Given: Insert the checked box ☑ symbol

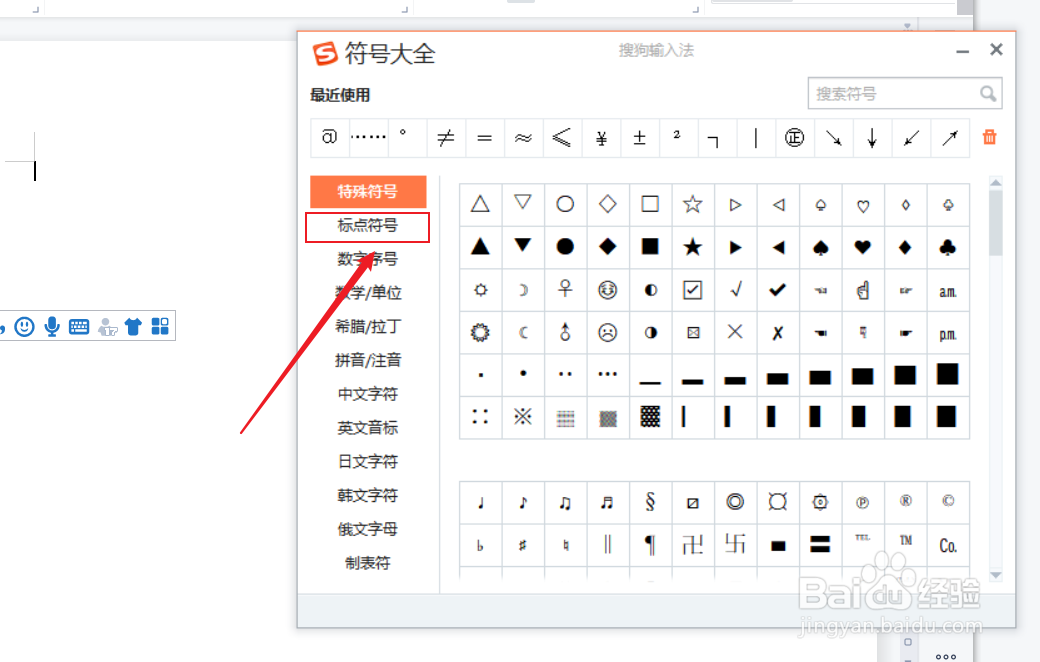Looking at the screenshot, I should click(x=692, y=290).
